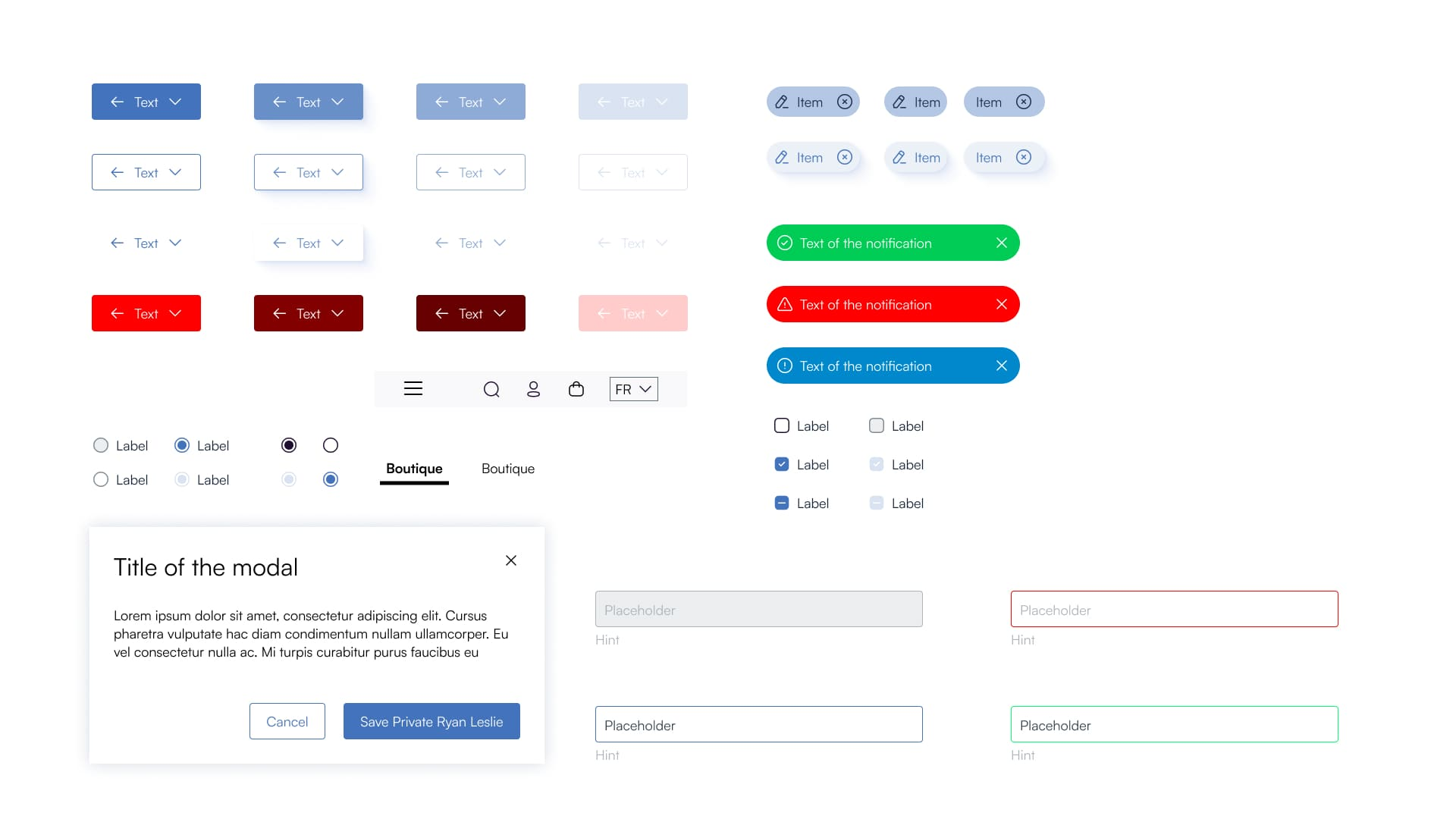Open the FR language dropdown
Viewport: 1456px width, 819px height.
(x=634, y=389)
